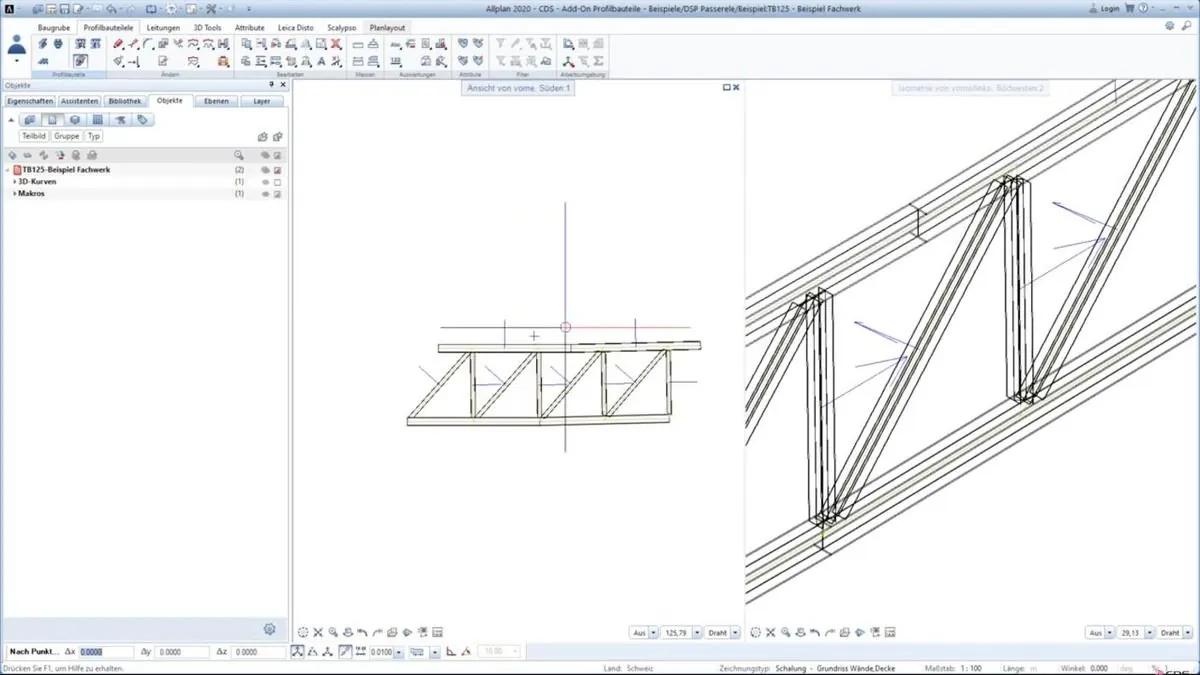This screenshot has height=675, width=1200.
Task: Expand the Makros tree node
Action: coord(14,194)
